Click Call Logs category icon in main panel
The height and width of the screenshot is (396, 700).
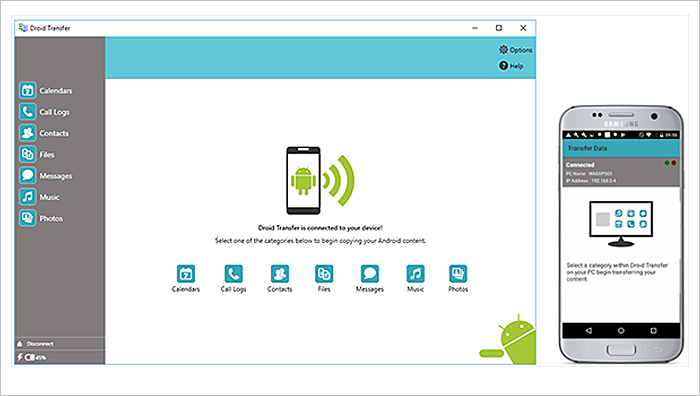(233, 274)
